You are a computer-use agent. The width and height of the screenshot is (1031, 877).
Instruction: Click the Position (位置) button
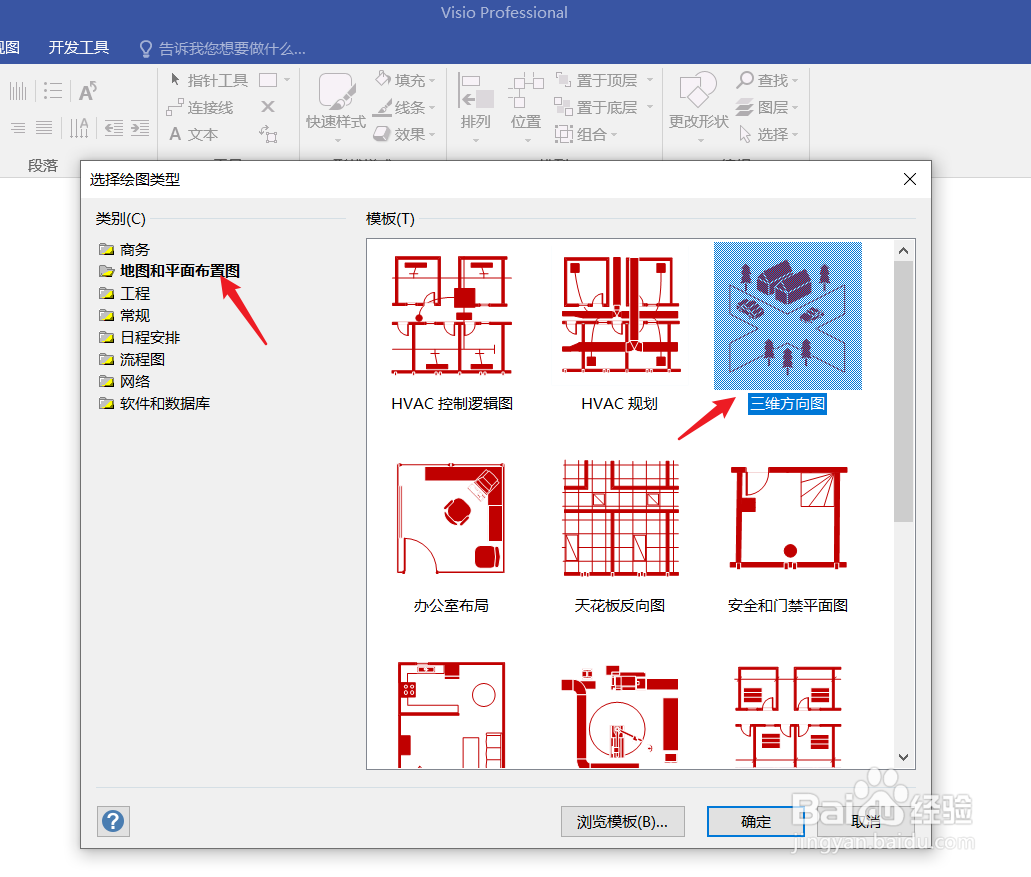tap(526, 108)
